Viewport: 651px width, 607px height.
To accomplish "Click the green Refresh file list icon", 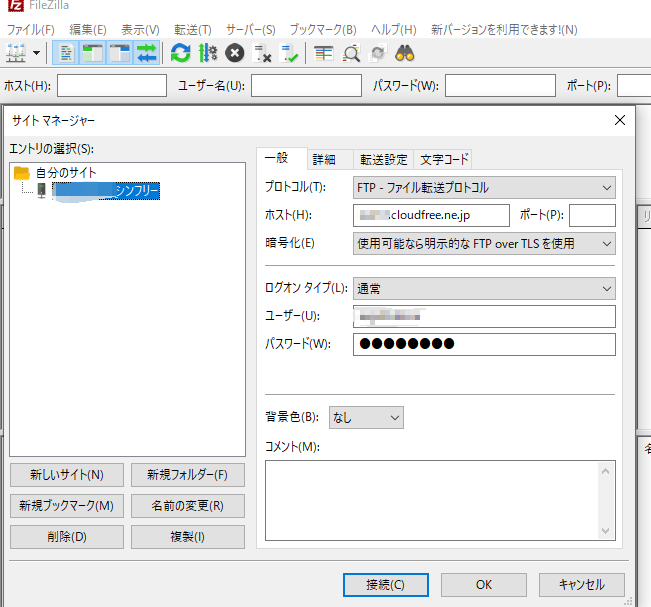I will click(x=180, y=53).
